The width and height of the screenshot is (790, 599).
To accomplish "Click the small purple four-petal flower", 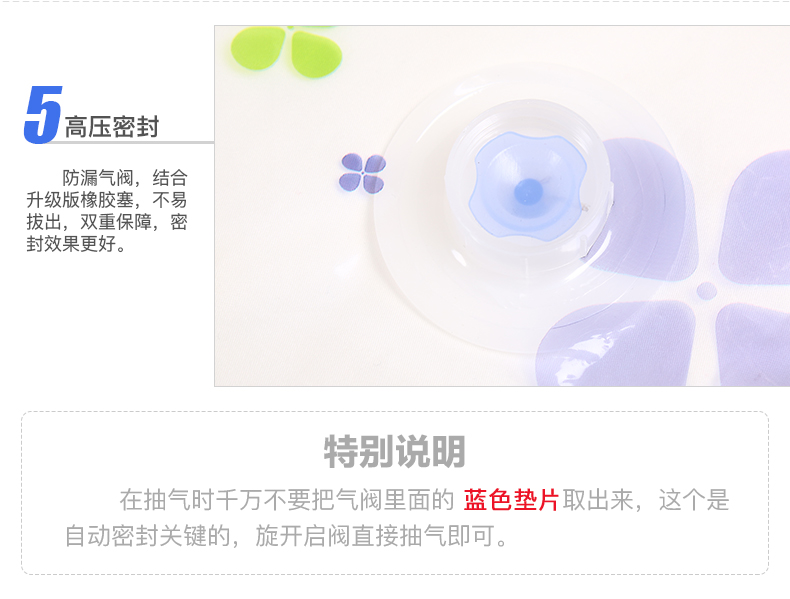I will tap(363, 173).
